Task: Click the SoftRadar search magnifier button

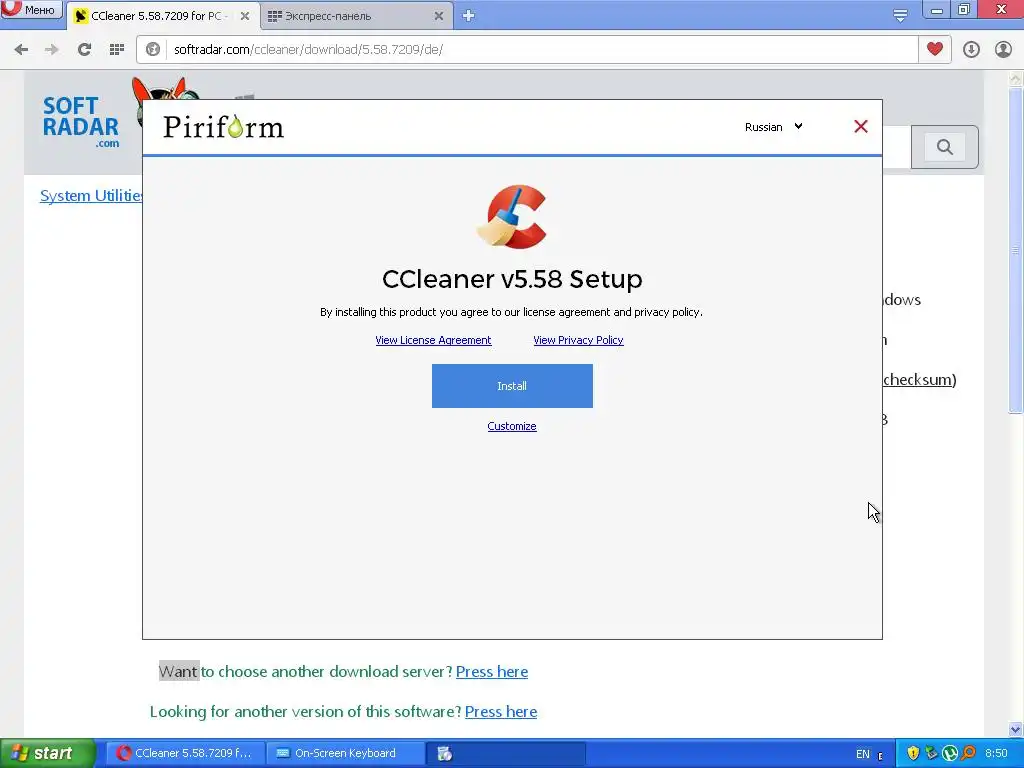Action: pos(944,147)
